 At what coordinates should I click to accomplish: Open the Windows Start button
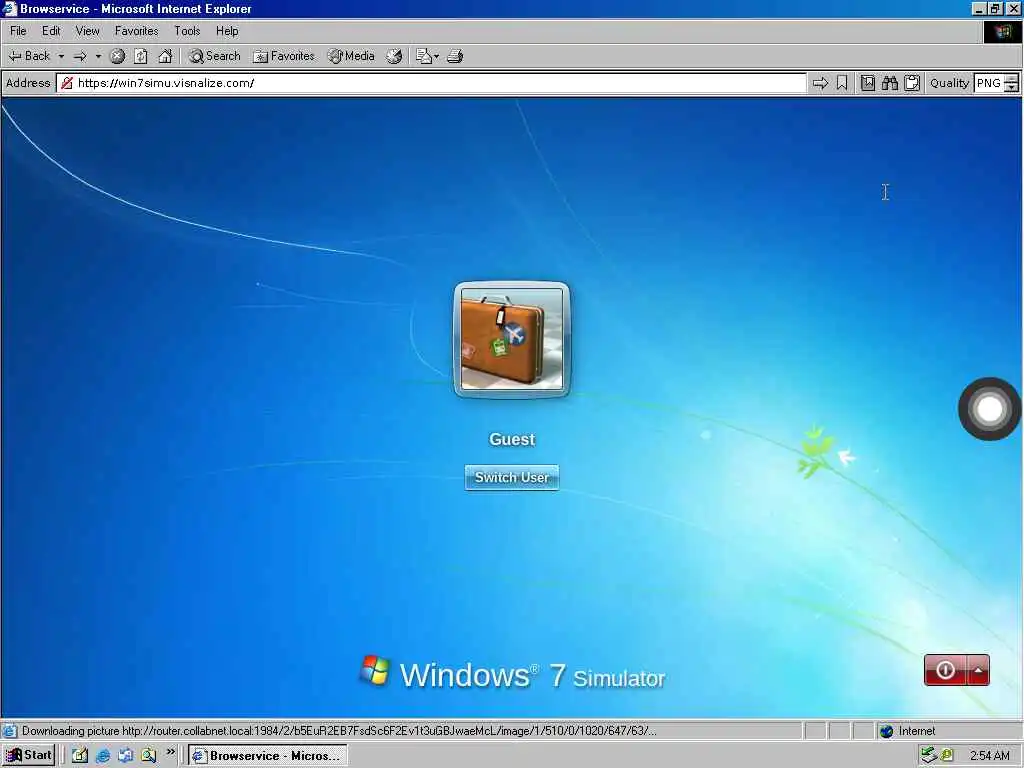28,756
